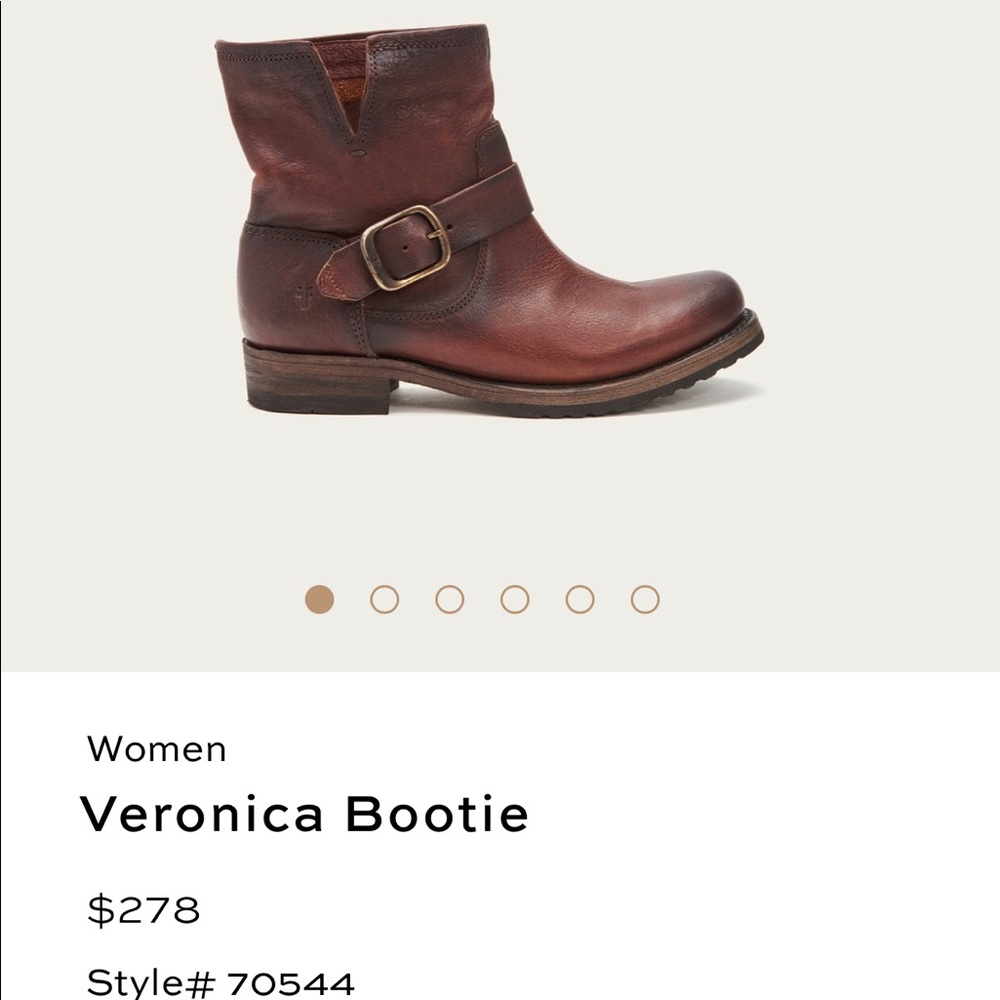Select the first carousel dot indicator
This screenshot has height=1000, width=1000.
[x=319, y=601]
